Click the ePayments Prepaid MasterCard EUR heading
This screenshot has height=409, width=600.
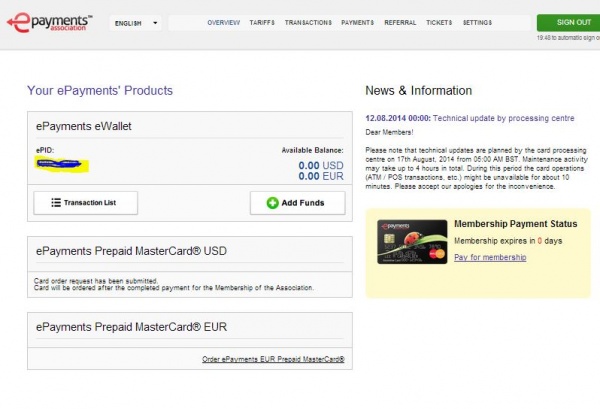pos(131,327)
